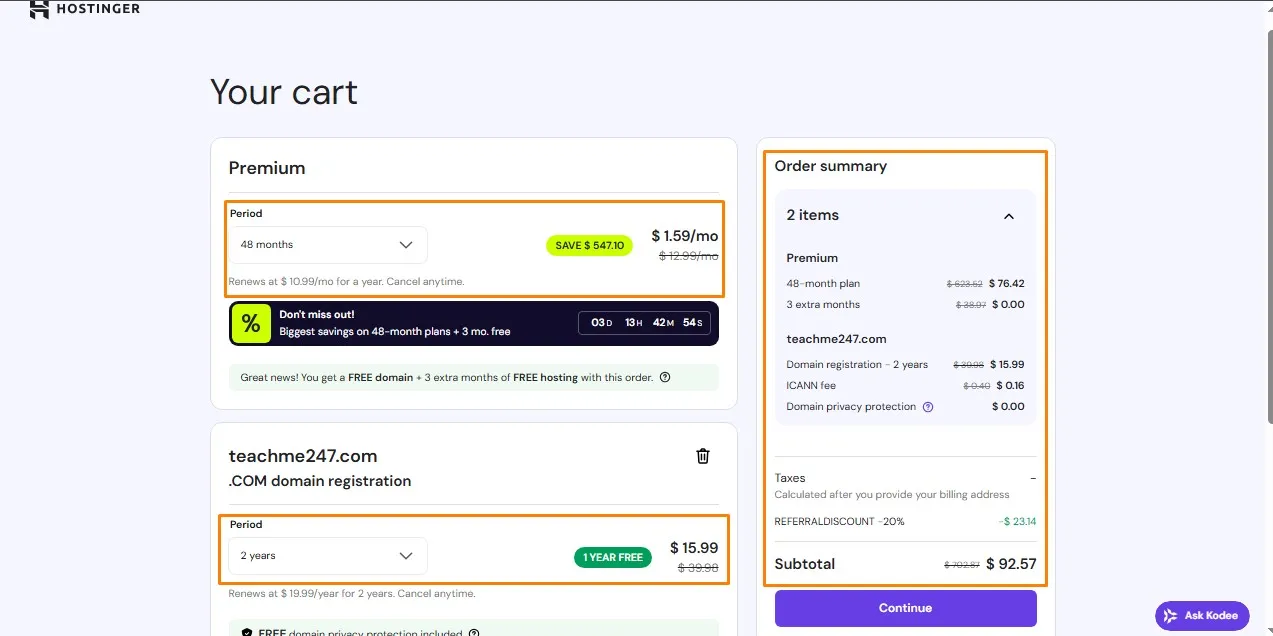Viewport: 1273px width, 636px height.
Task: Click help icon beside FREE domain privacy protection included
Action: pyautogui.click(x=473, y=633)
